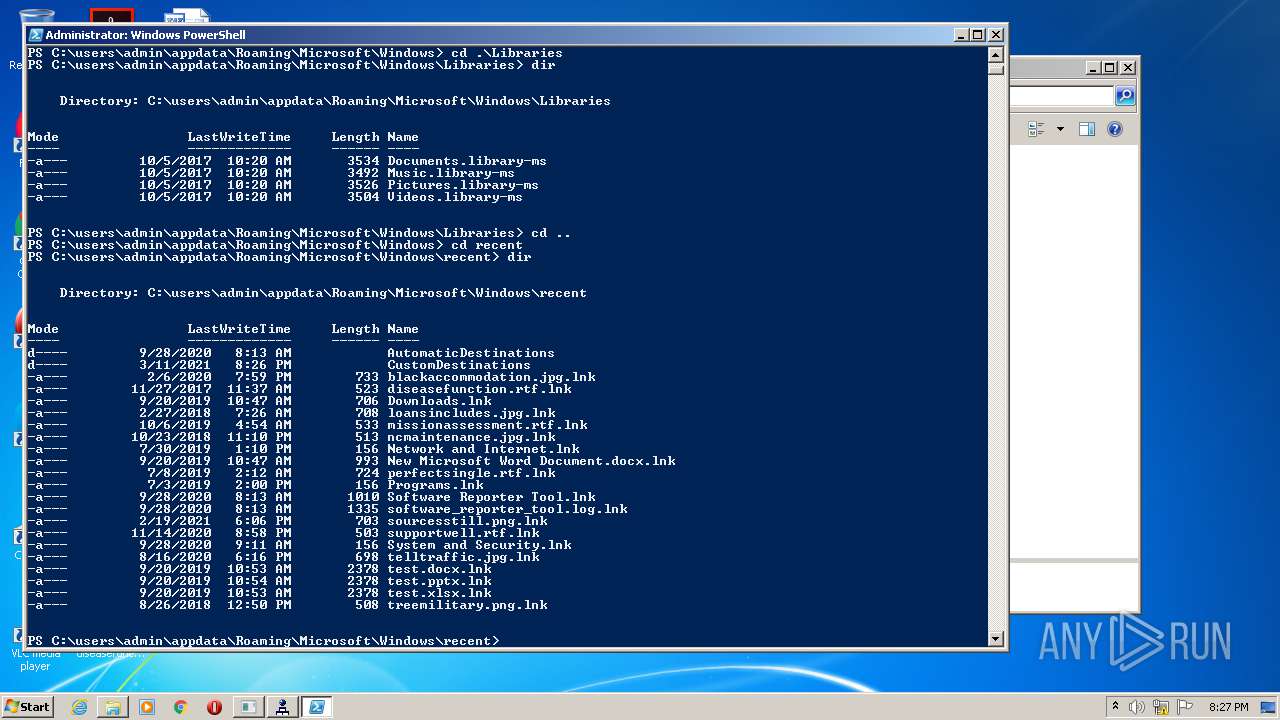Click the PowerShell scrollbar down arrow
Screen dimensions: 1280x720
995,638
